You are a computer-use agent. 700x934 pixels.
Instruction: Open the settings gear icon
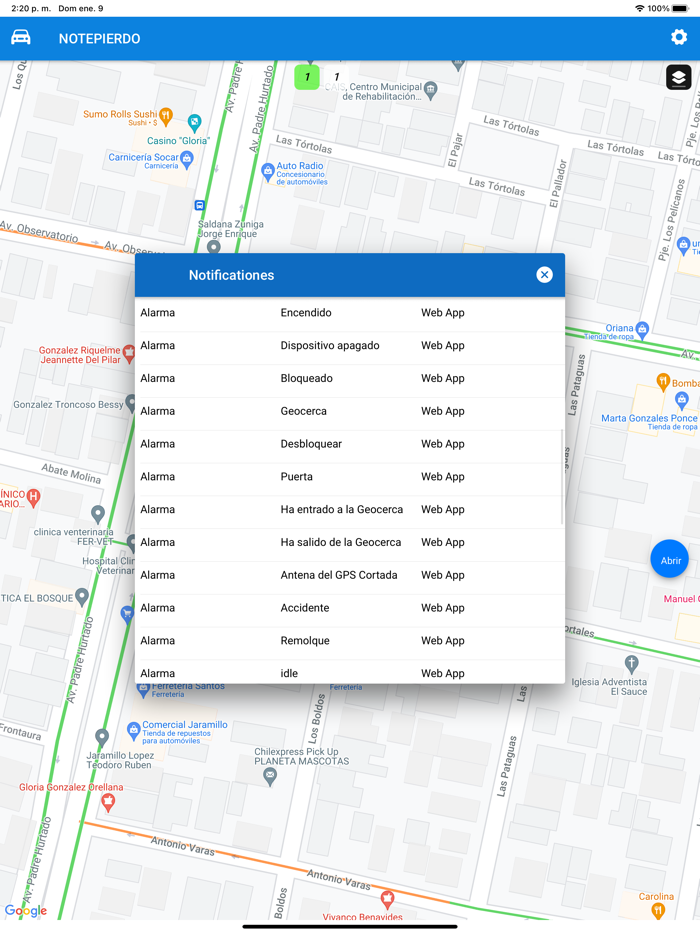[679, 38]
